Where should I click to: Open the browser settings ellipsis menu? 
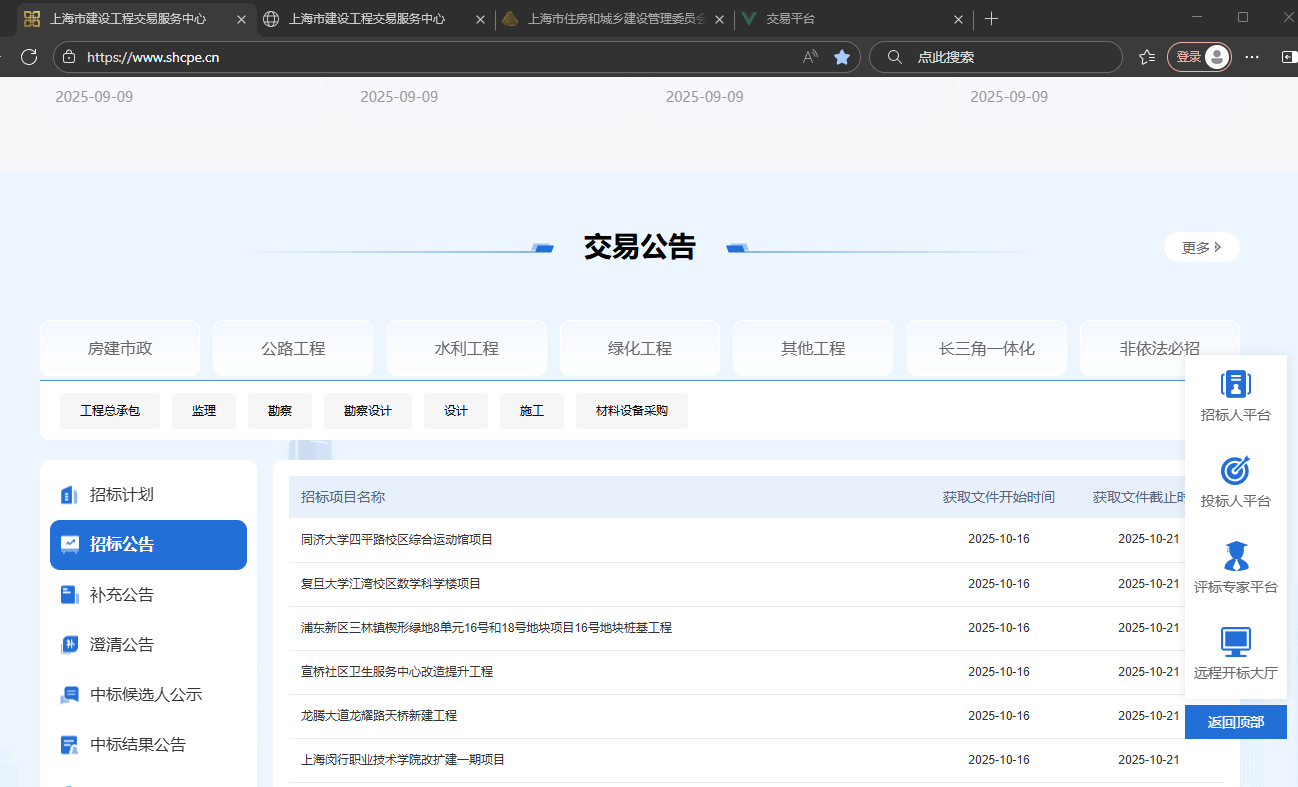pyautogui.click(x=1252, y=57)
